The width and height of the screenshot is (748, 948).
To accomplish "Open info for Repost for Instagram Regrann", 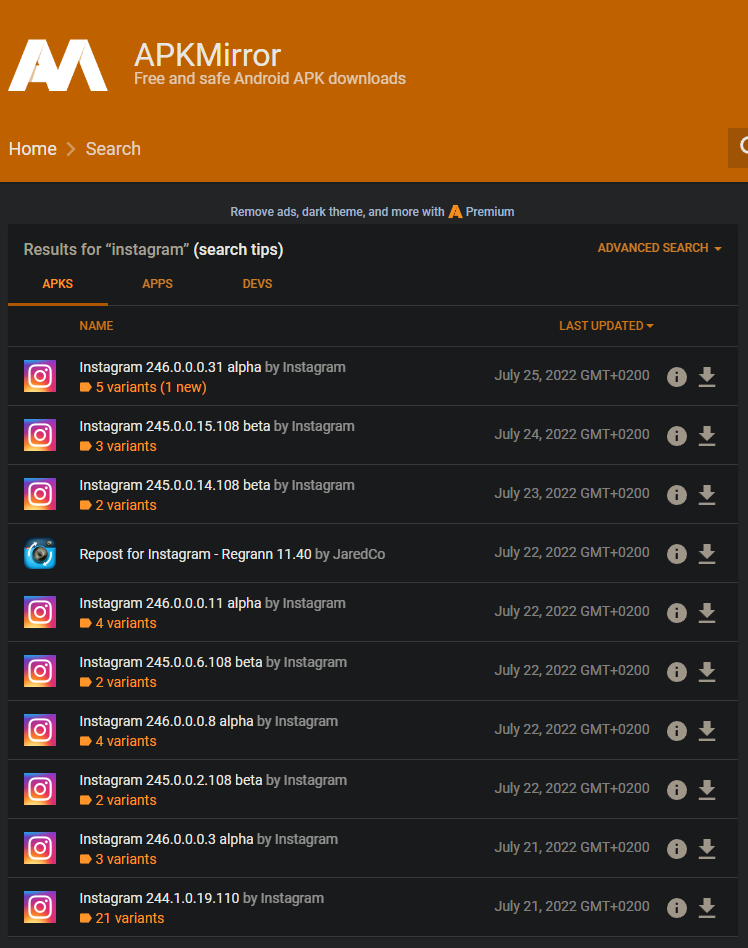I will click(677, 554).
